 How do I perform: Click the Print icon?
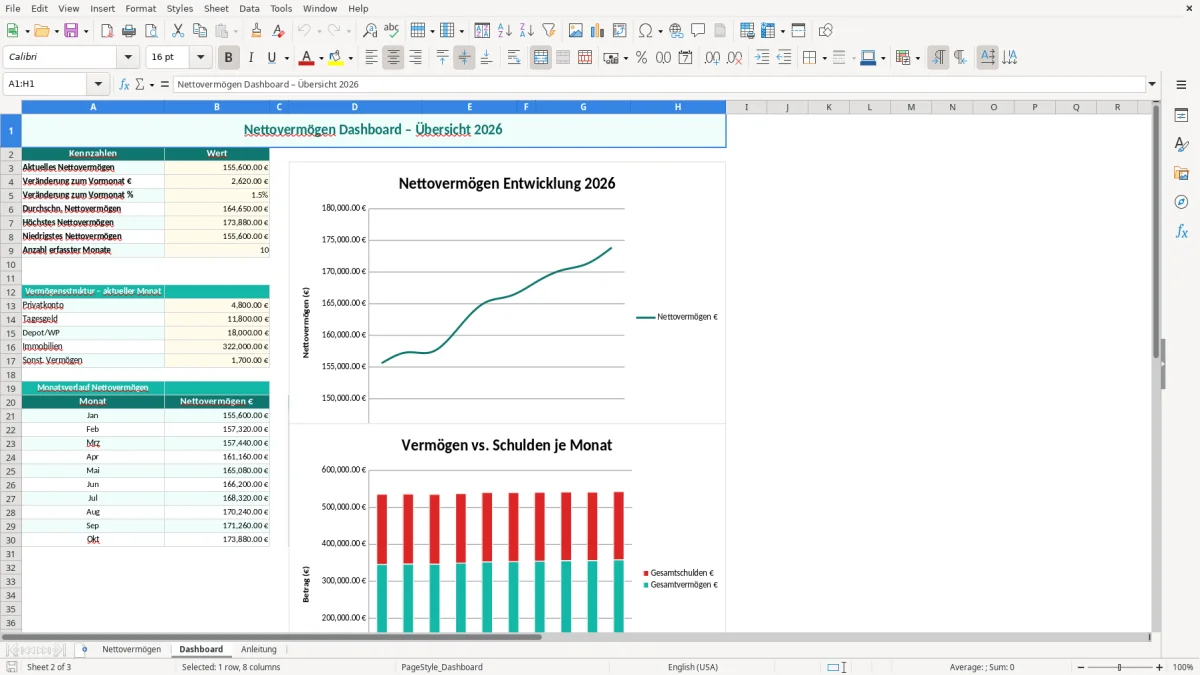pyautogui.click(x=129, y=31)
